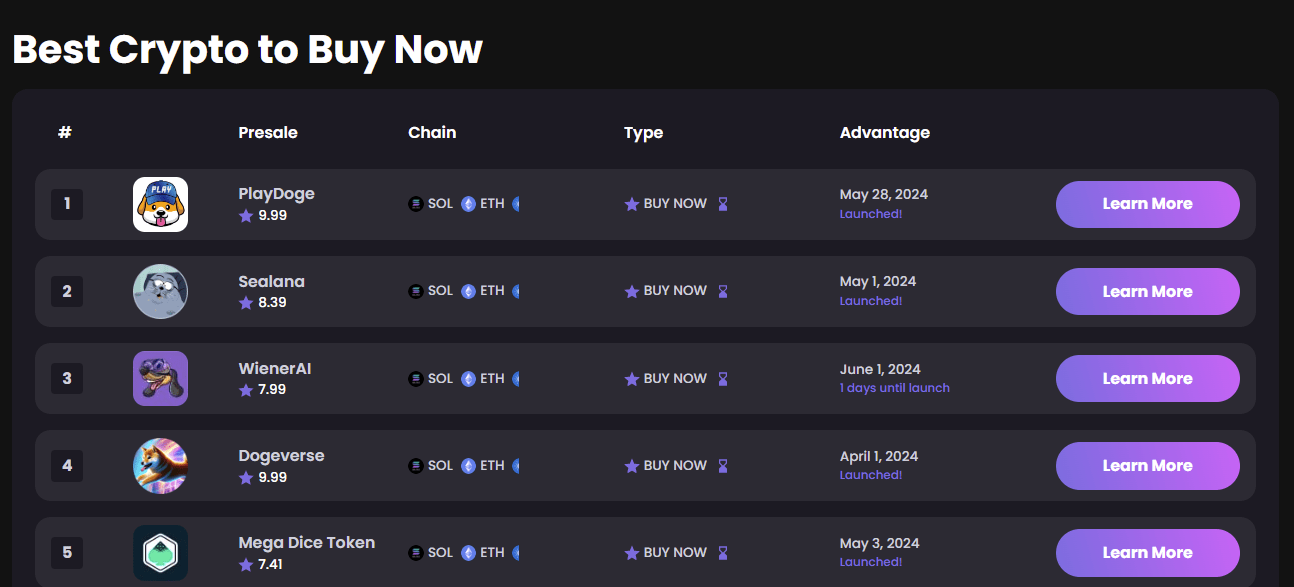This screenshot has height=587, width=1294.
Task: Click the BUY NOW star icon for PlayDoge
Action: pos(631,204)
